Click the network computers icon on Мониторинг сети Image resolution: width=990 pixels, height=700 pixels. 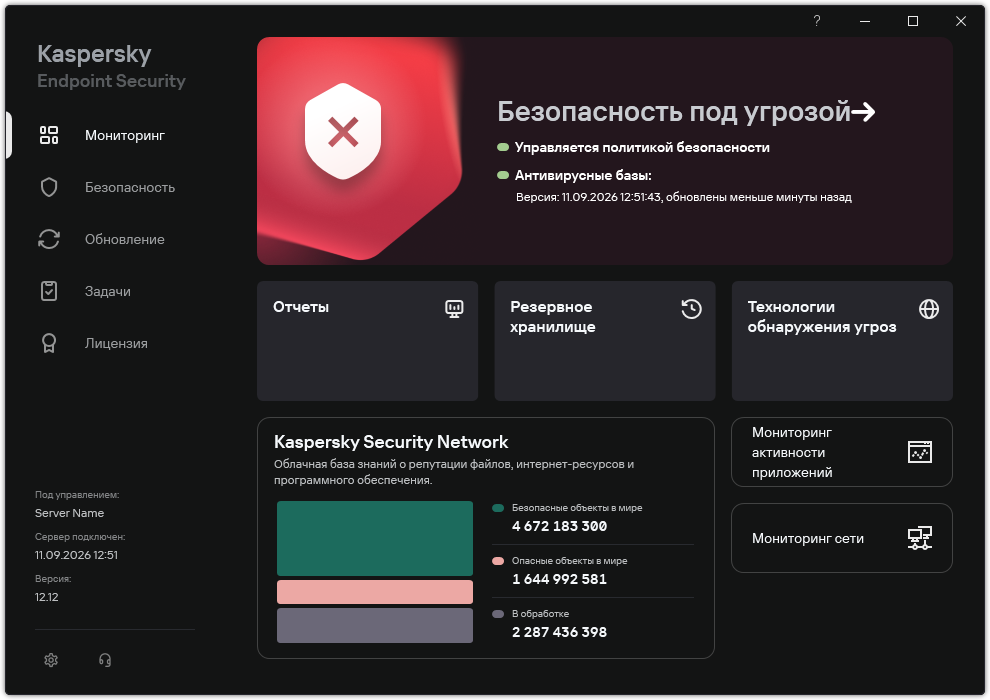920,538
